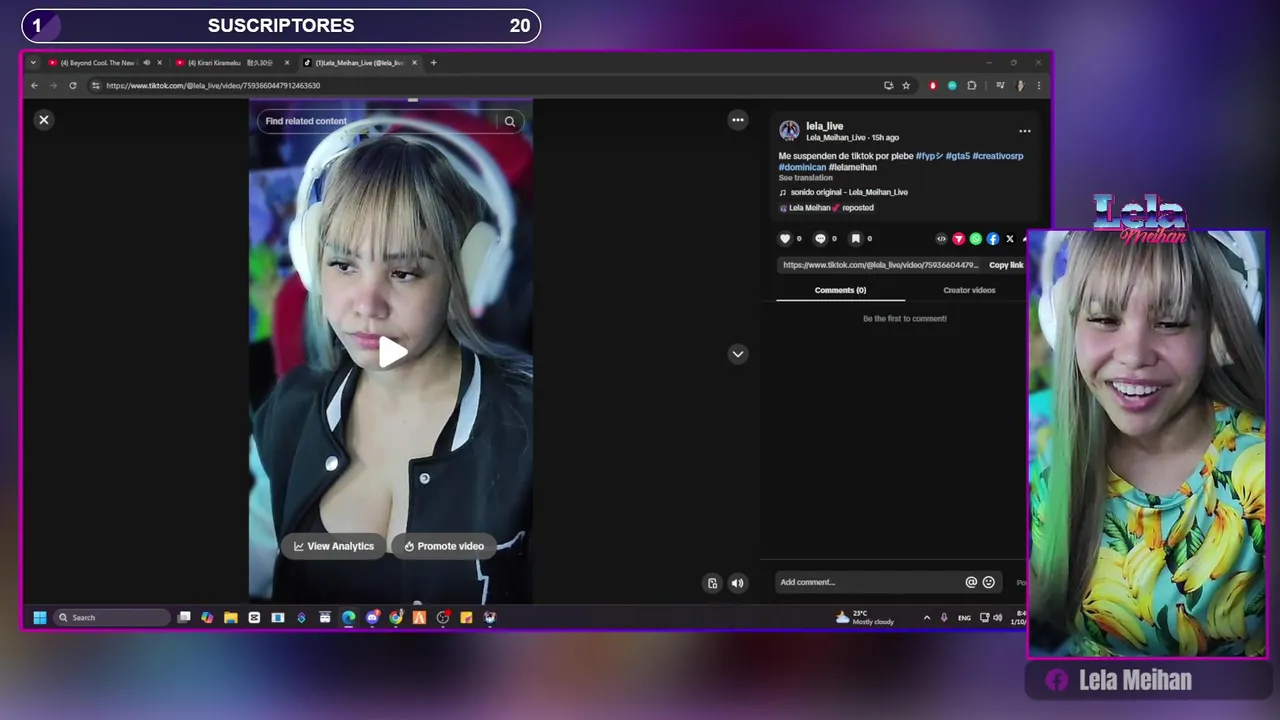Open Windows Start menu
1280x720 pixels.
(40, 618)
